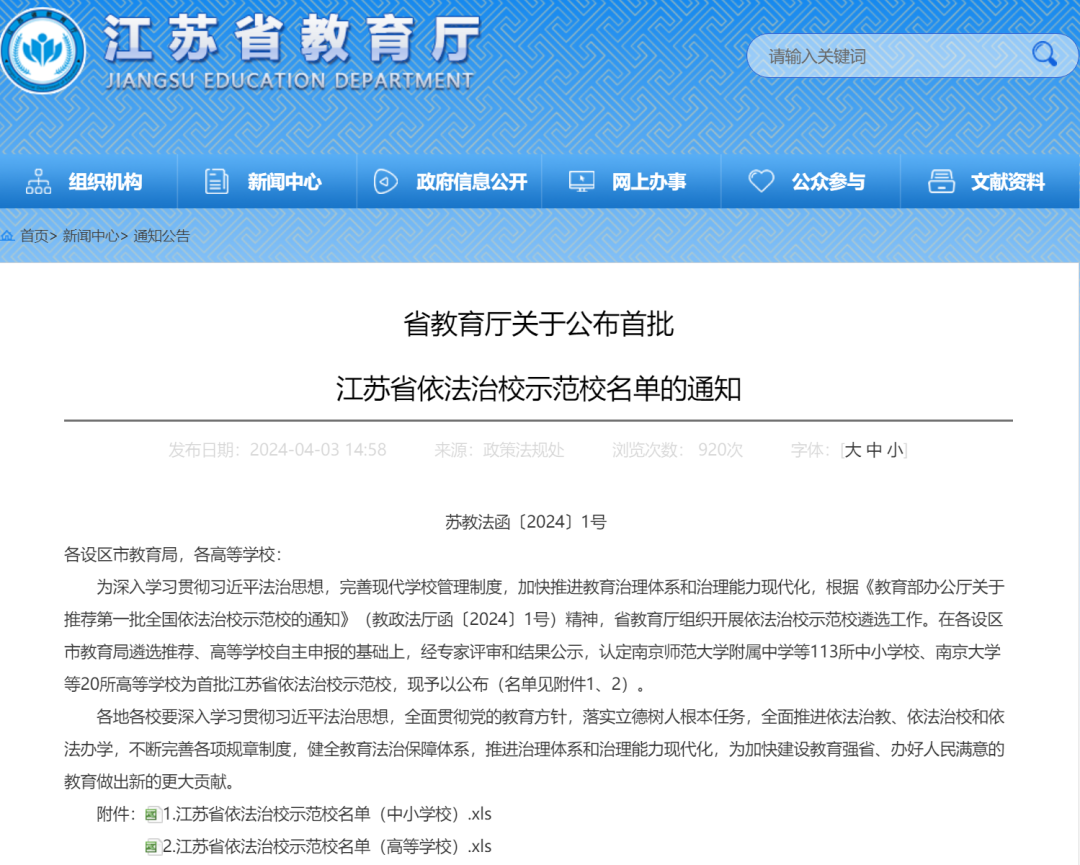Open the 组织机构 menu
The width and height of the screenshot is (1080, 865).
pos(105,182)
